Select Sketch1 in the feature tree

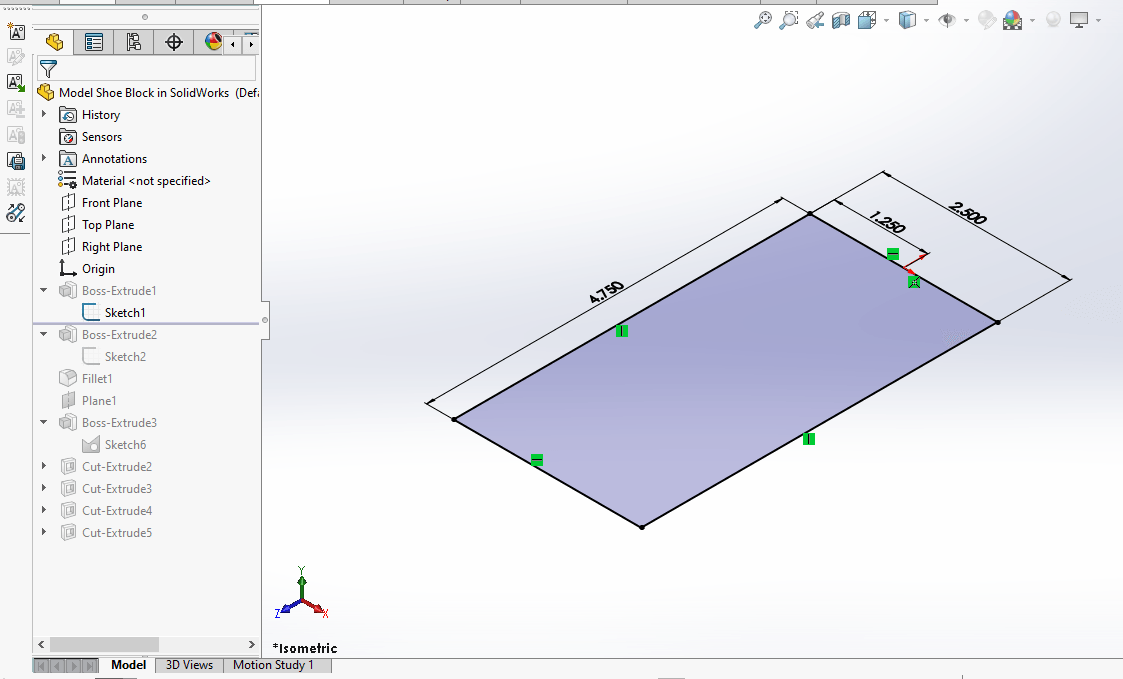coord(124,313)
